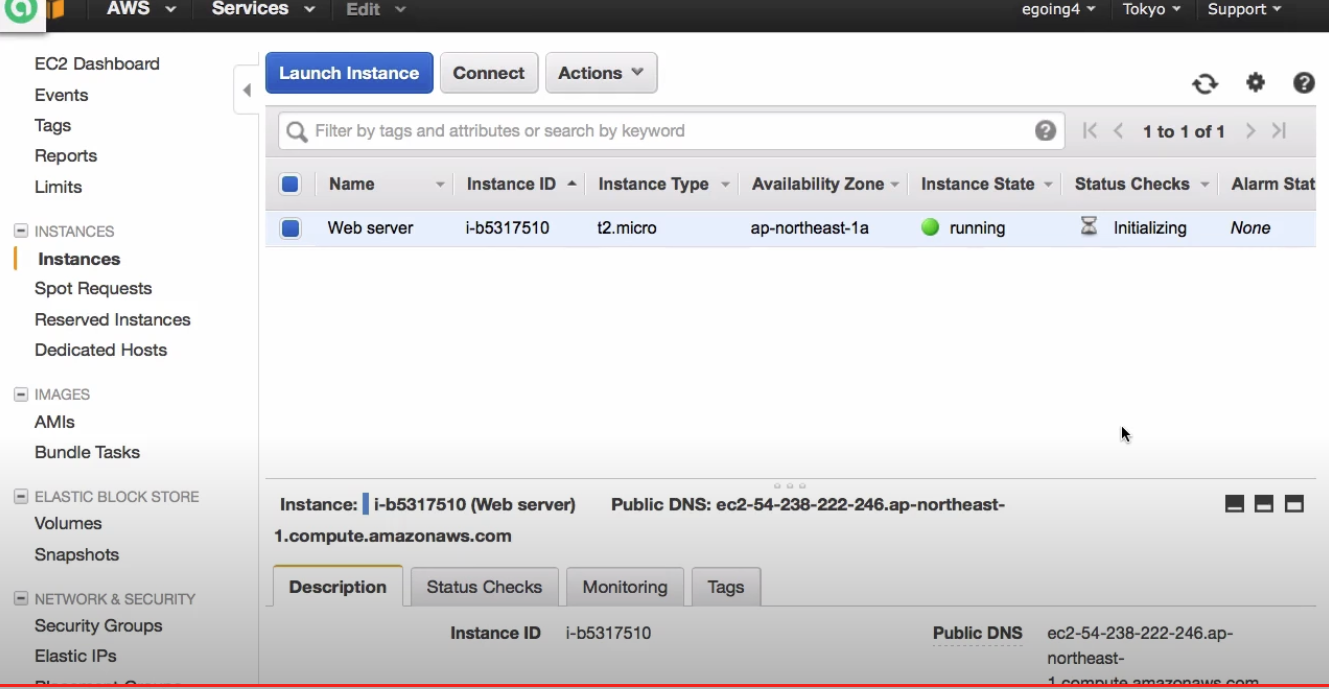Open Dedicated Hosts in the sidebar
The width and height of the screenshot is (1329, 689).
(100, 350)
